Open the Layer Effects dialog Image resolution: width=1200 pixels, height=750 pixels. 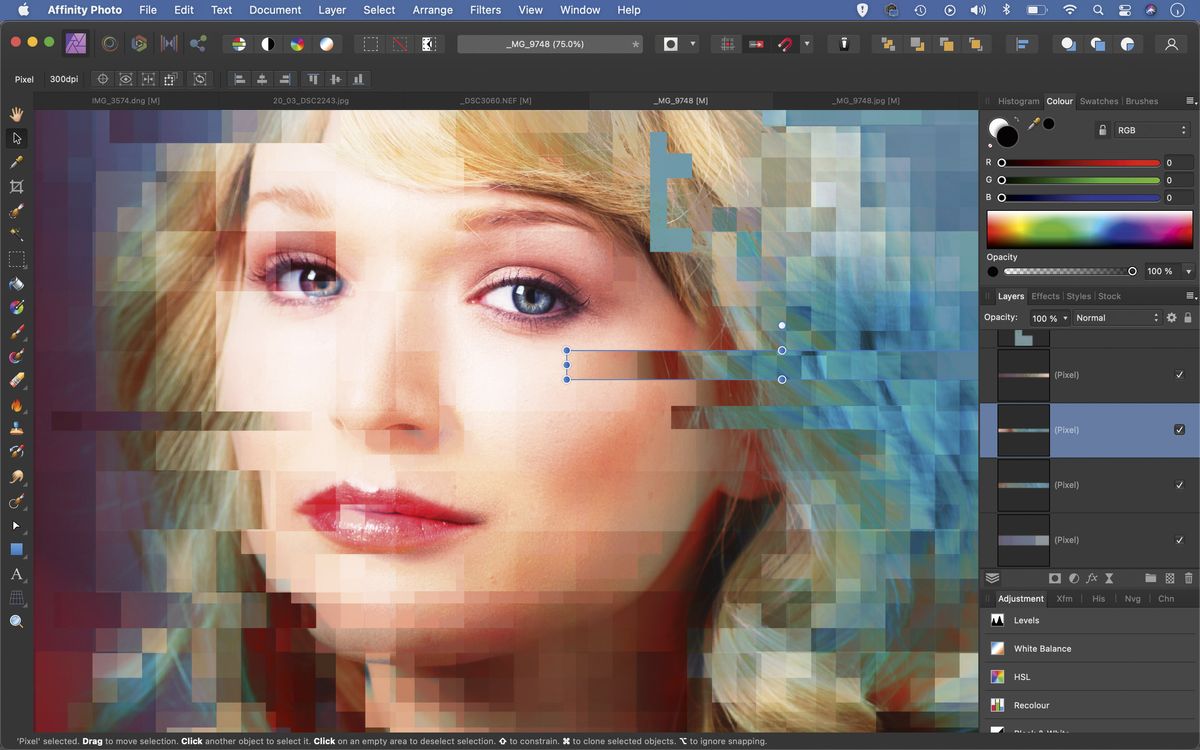click(1091, 578)
